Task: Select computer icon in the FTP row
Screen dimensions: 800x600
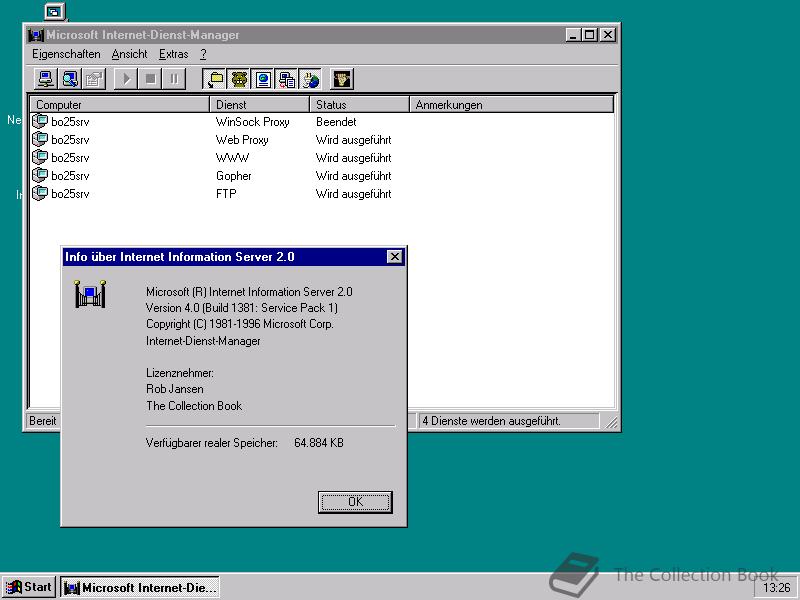Action: pos(40,193)
